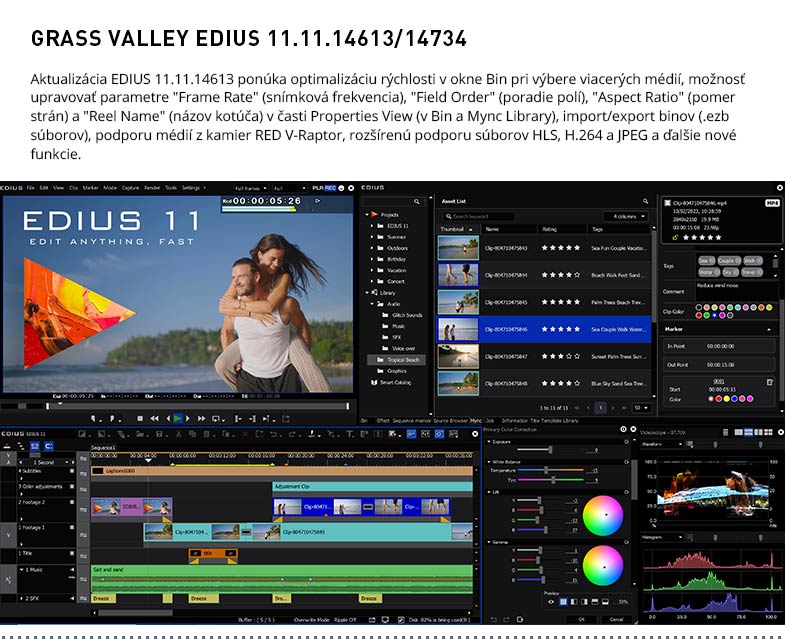This screenshot has height=639, width=785.
Task: Collapse the Projects node in the folder tree
Action: (367, 214)
